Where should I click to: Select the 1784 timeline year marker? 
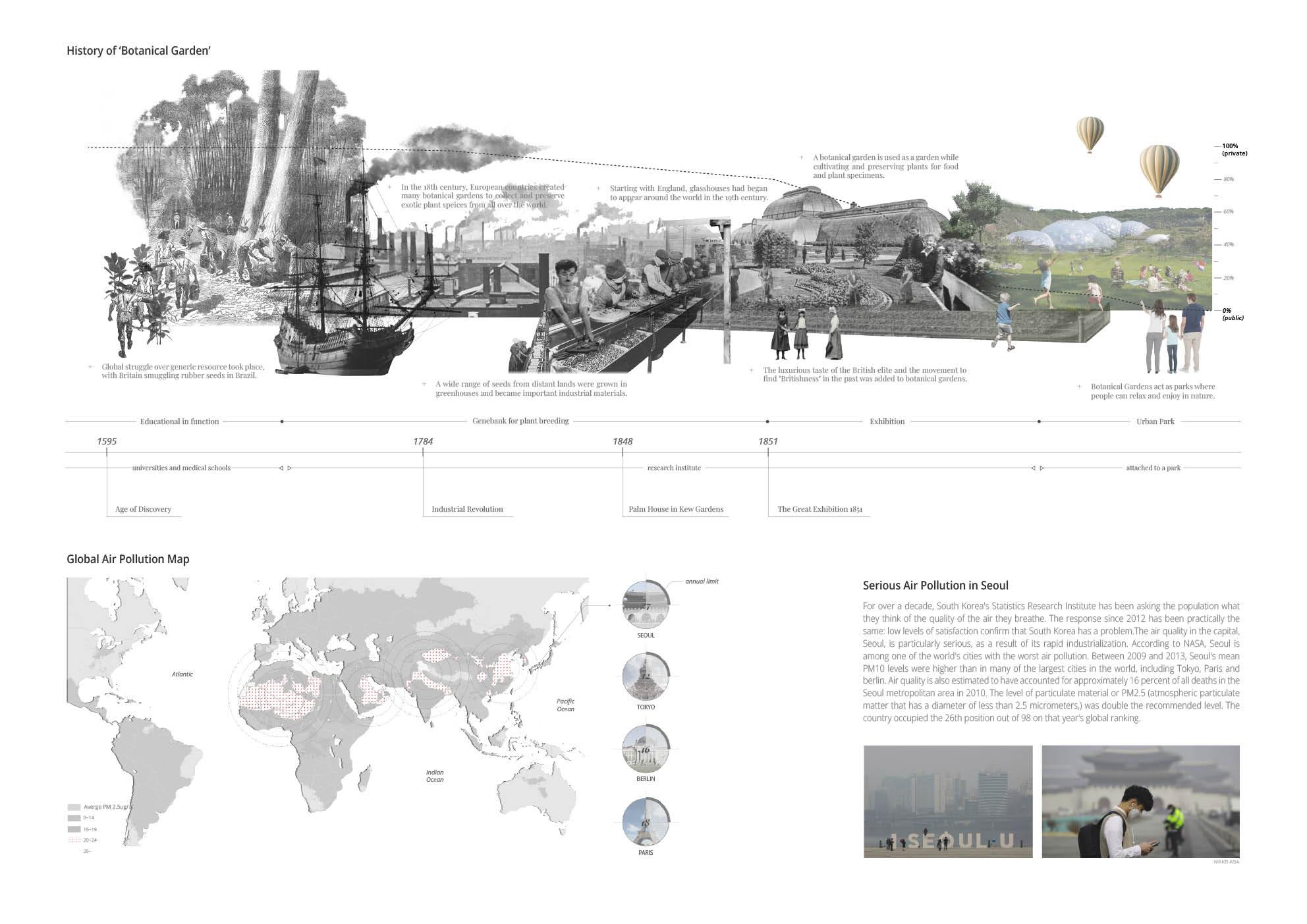[x=423, y=441]
